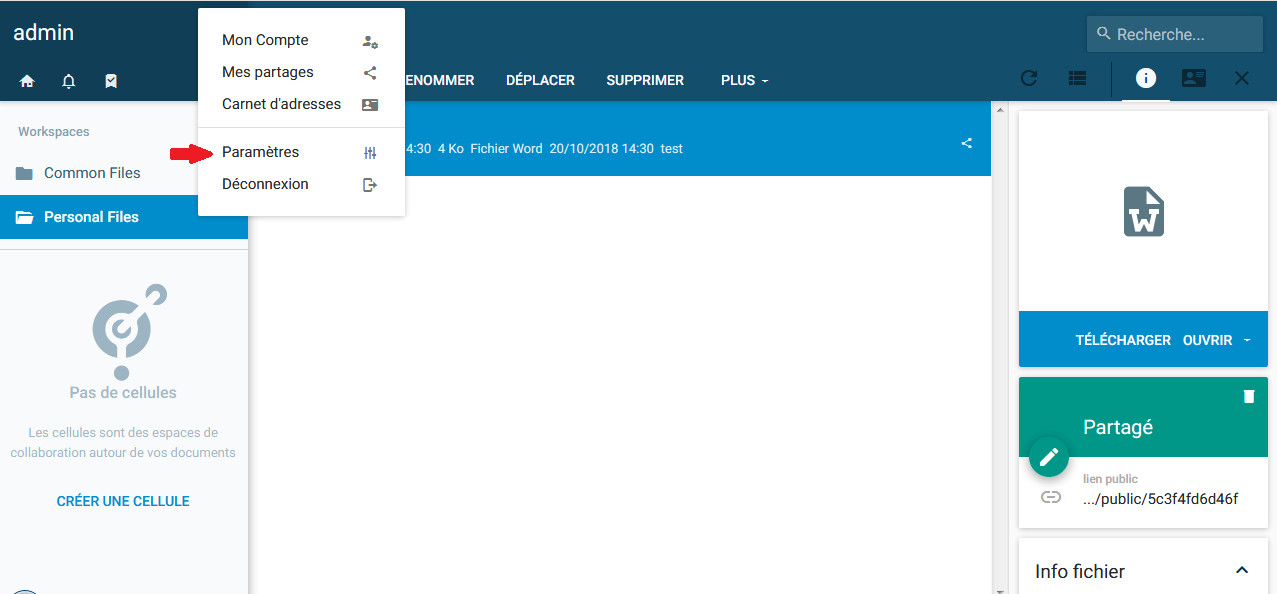Click the TÉLÉCHARGER button
This screenshot has height=594, width=1277.
[x=1122, y=340]
